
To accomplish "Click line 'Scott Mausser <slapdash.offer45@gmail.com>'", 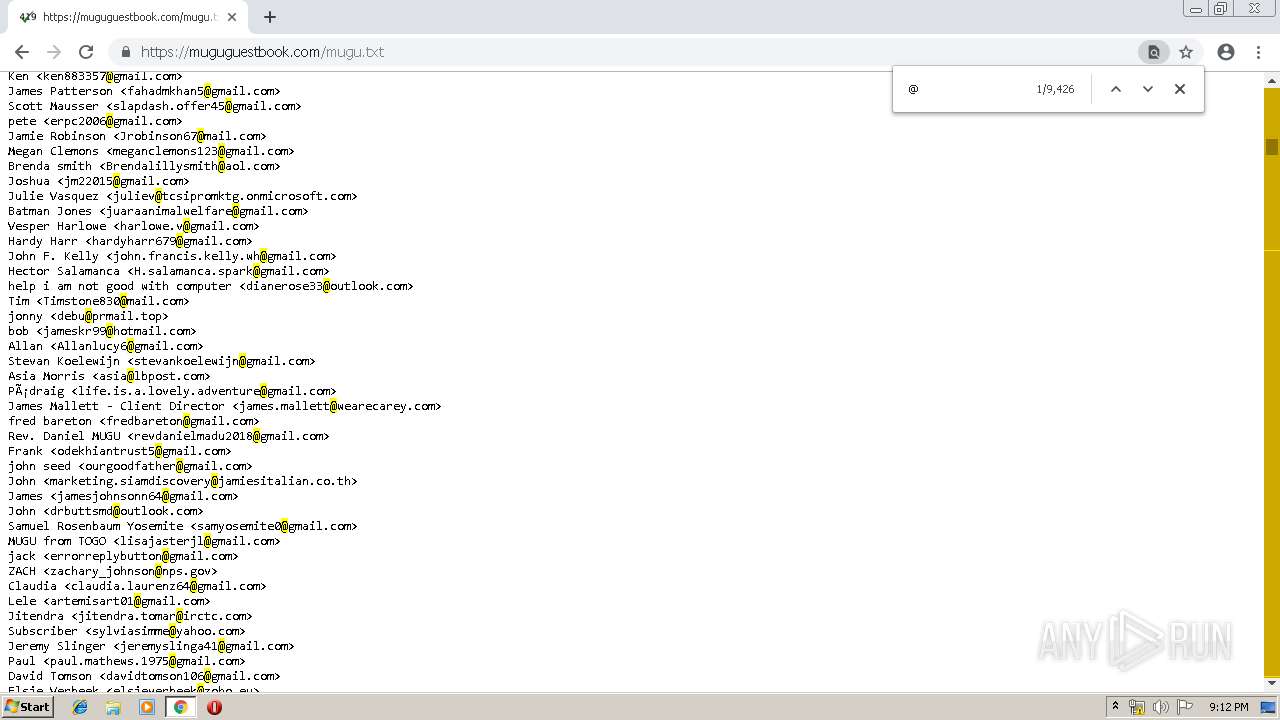I will pos(155,106).
